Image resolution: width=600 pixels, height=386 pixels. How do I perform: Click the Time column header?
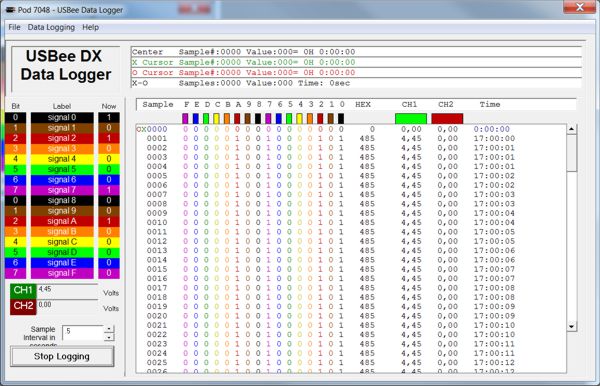(x=490, y=104)
